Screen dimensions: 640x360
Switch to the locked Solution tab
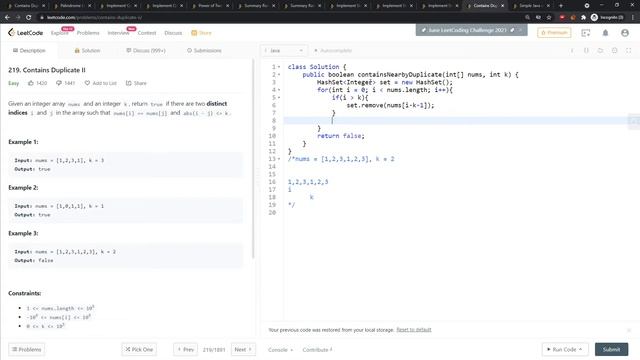[87, 51]
